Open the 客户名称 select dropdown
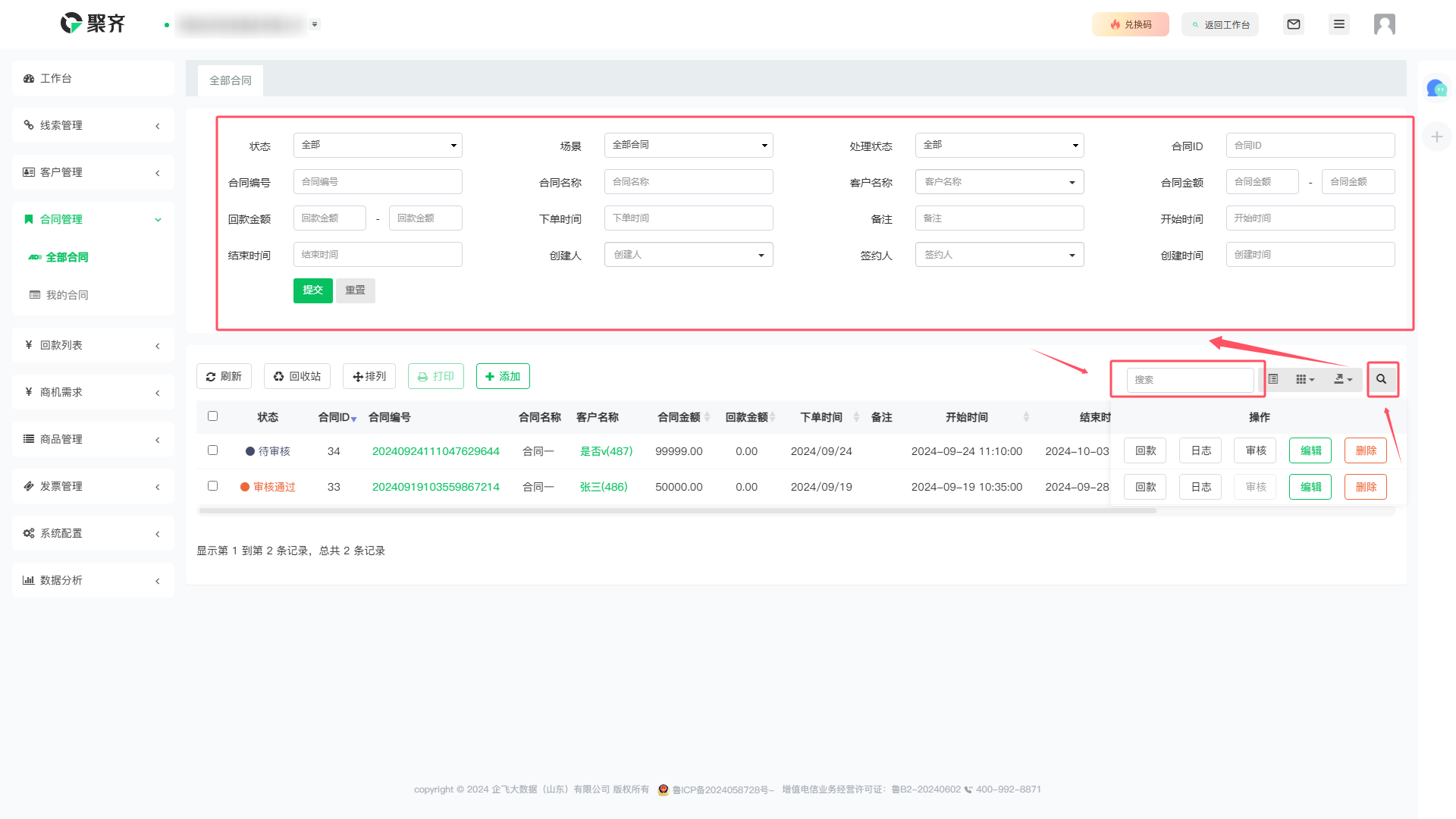Viewport: 1456px width, 819px height. (999, 182)
